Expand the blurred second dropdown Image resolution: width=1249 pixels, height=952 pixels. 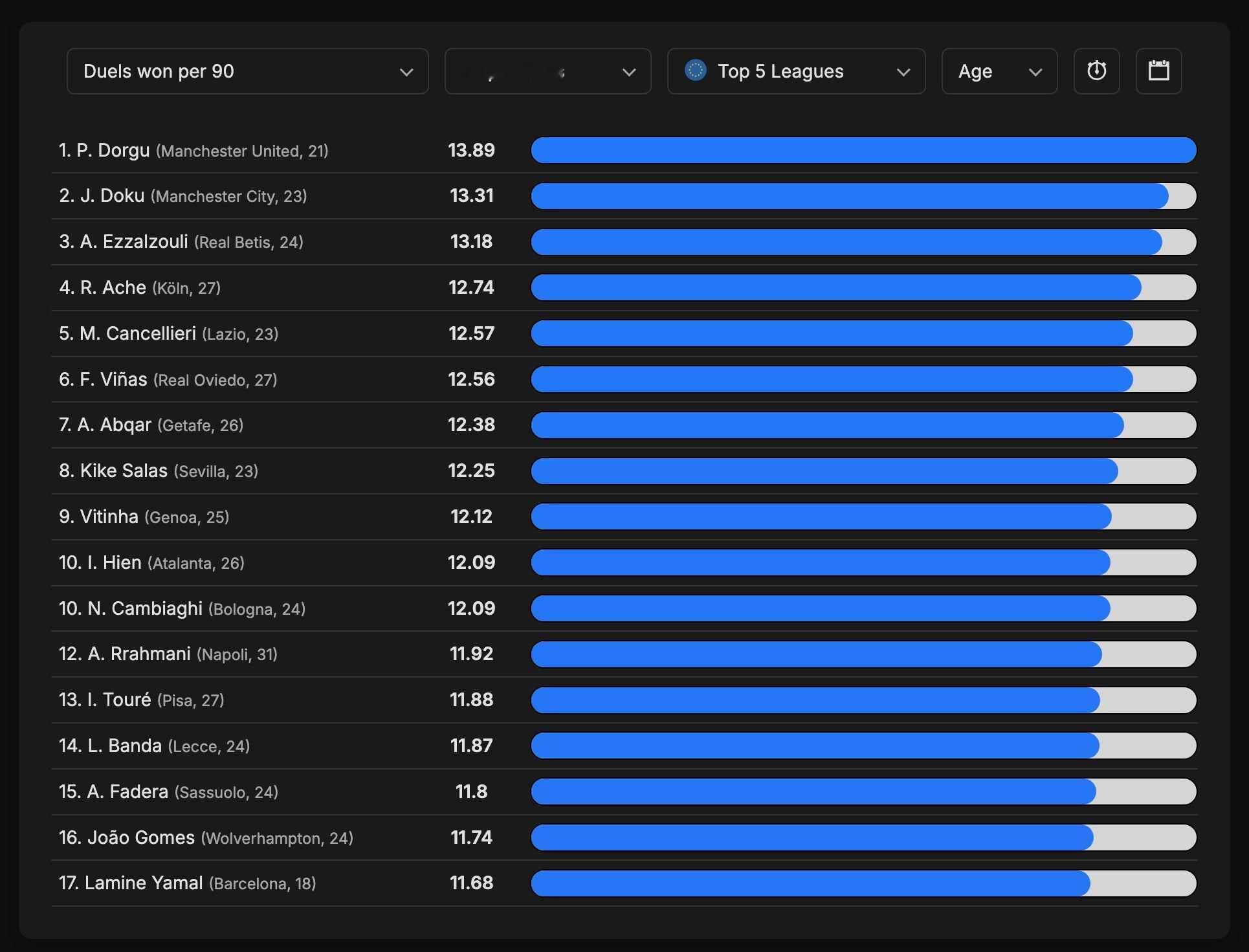pos(547,71)
